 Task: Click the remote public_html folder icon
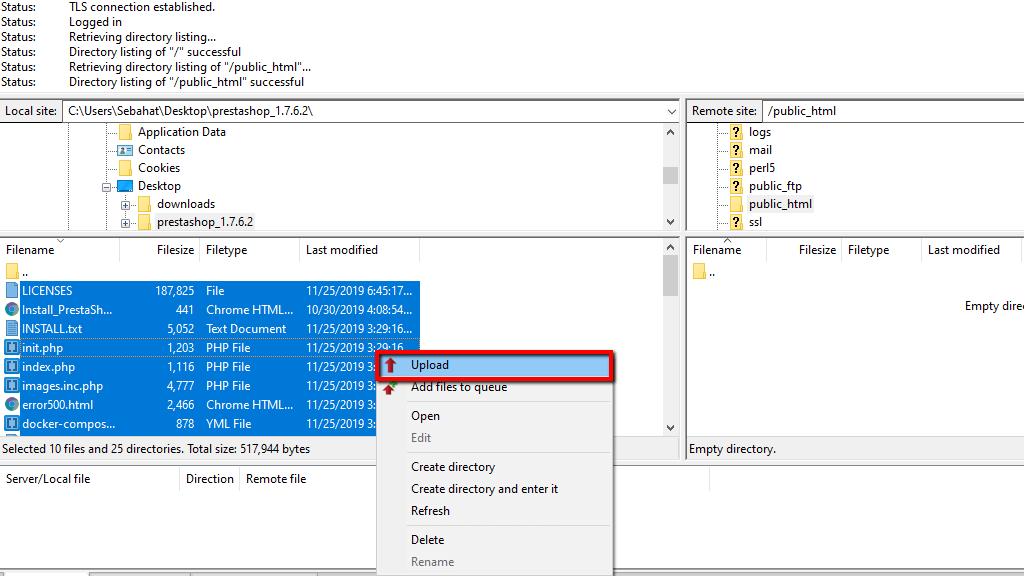click(x=736, y=204)
